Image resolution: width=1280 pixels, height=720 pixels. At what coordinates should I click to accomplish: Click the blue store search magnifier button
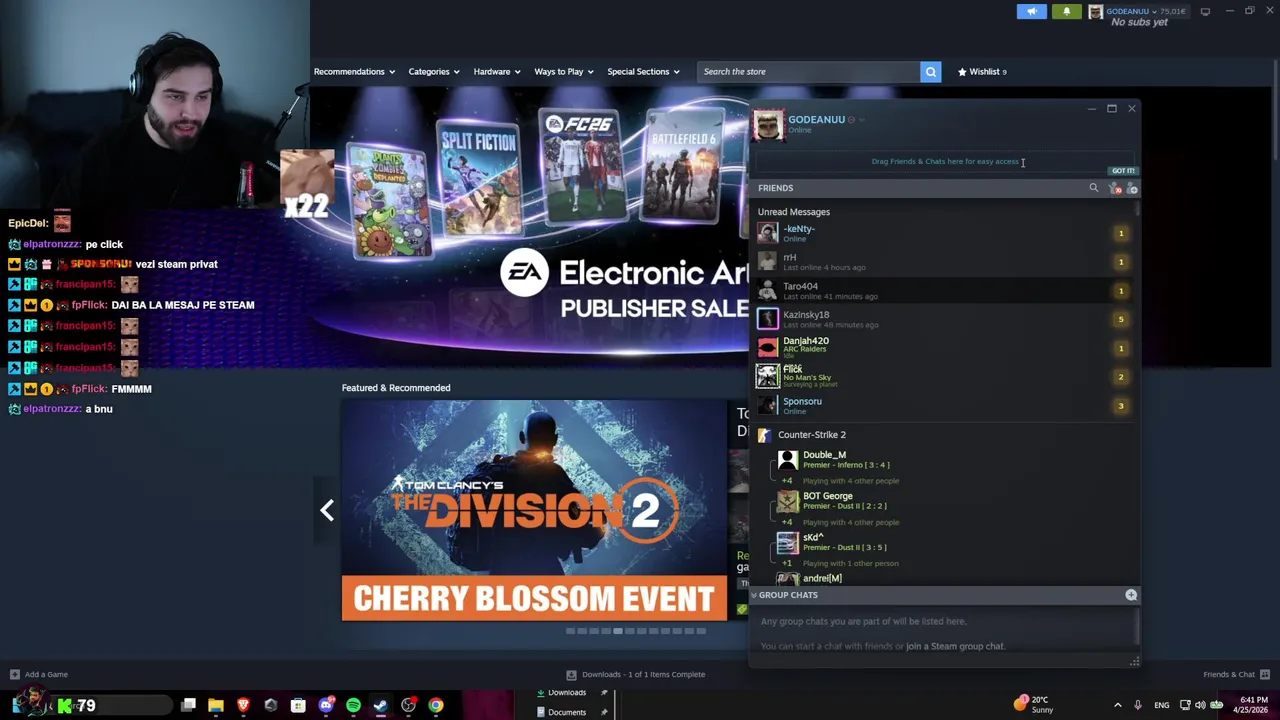pyautogui.click(x=931, y=71)
